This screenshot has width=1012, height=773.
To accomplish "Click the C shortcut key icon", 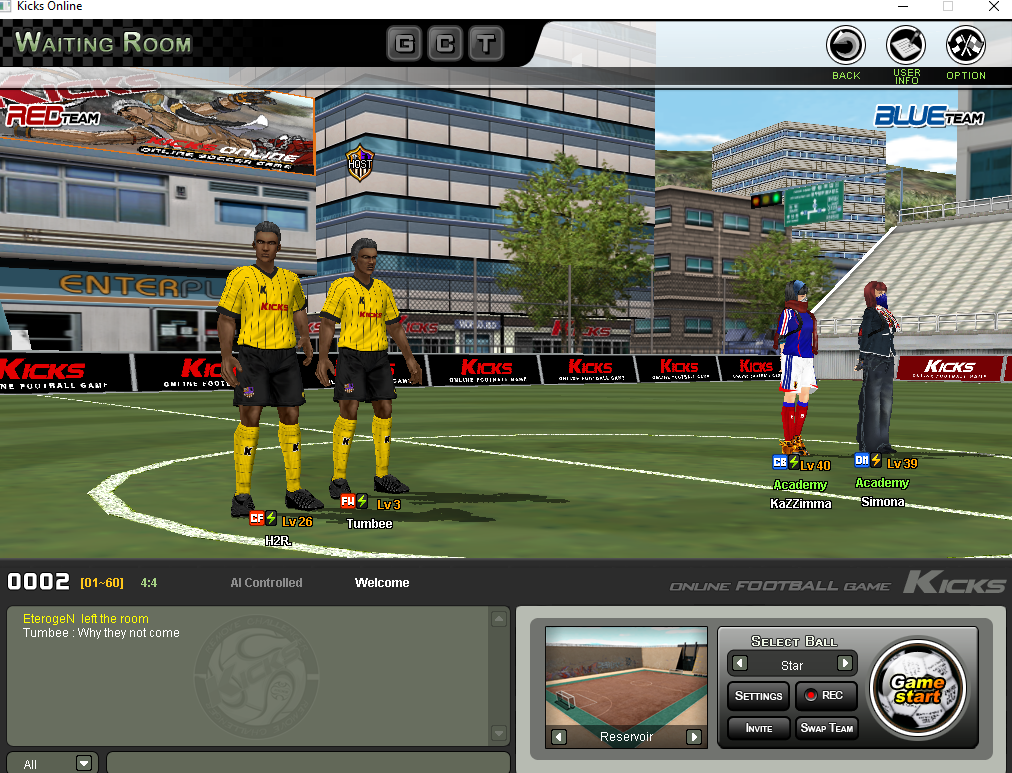I will (x=445, y=44).
